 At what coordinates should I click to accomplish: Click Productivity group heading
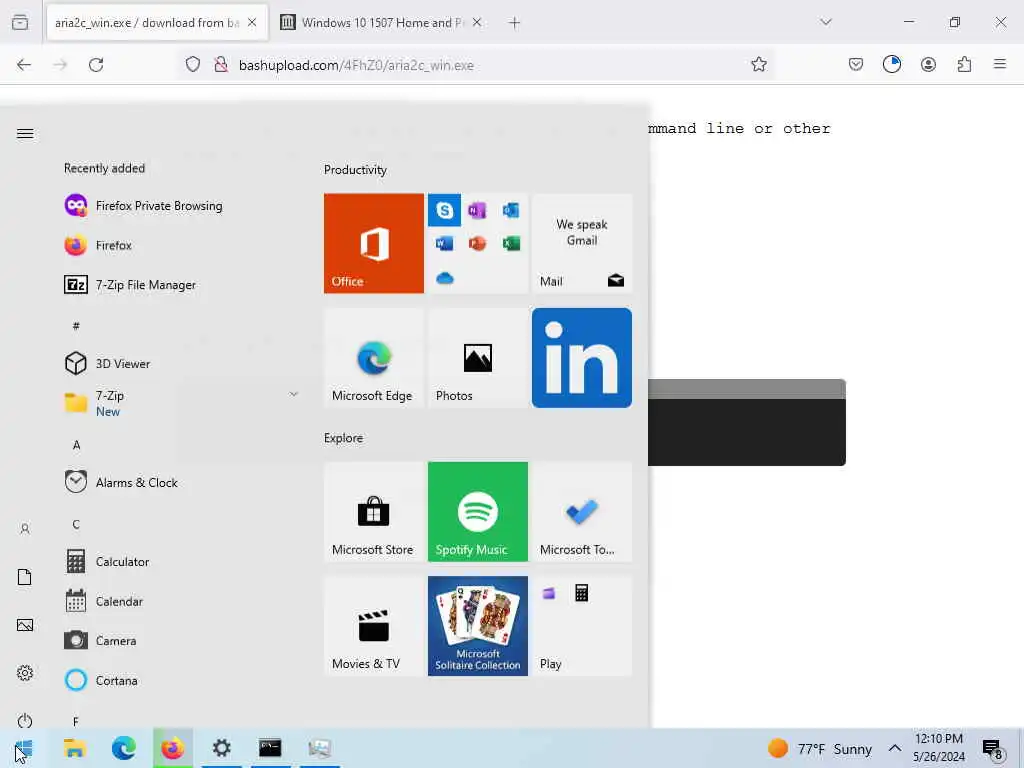355,170
